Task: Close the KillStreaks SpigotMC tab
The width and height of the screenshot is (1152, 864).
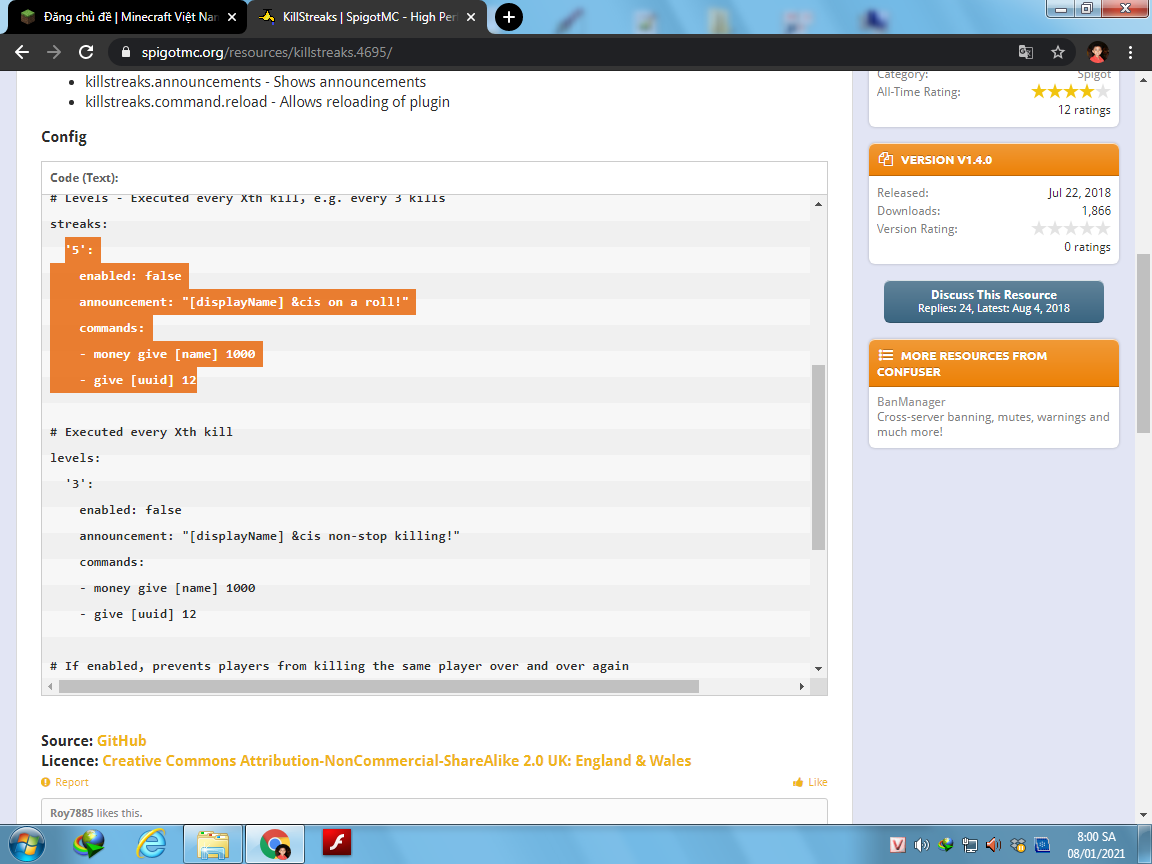Action: coord(471,17)
